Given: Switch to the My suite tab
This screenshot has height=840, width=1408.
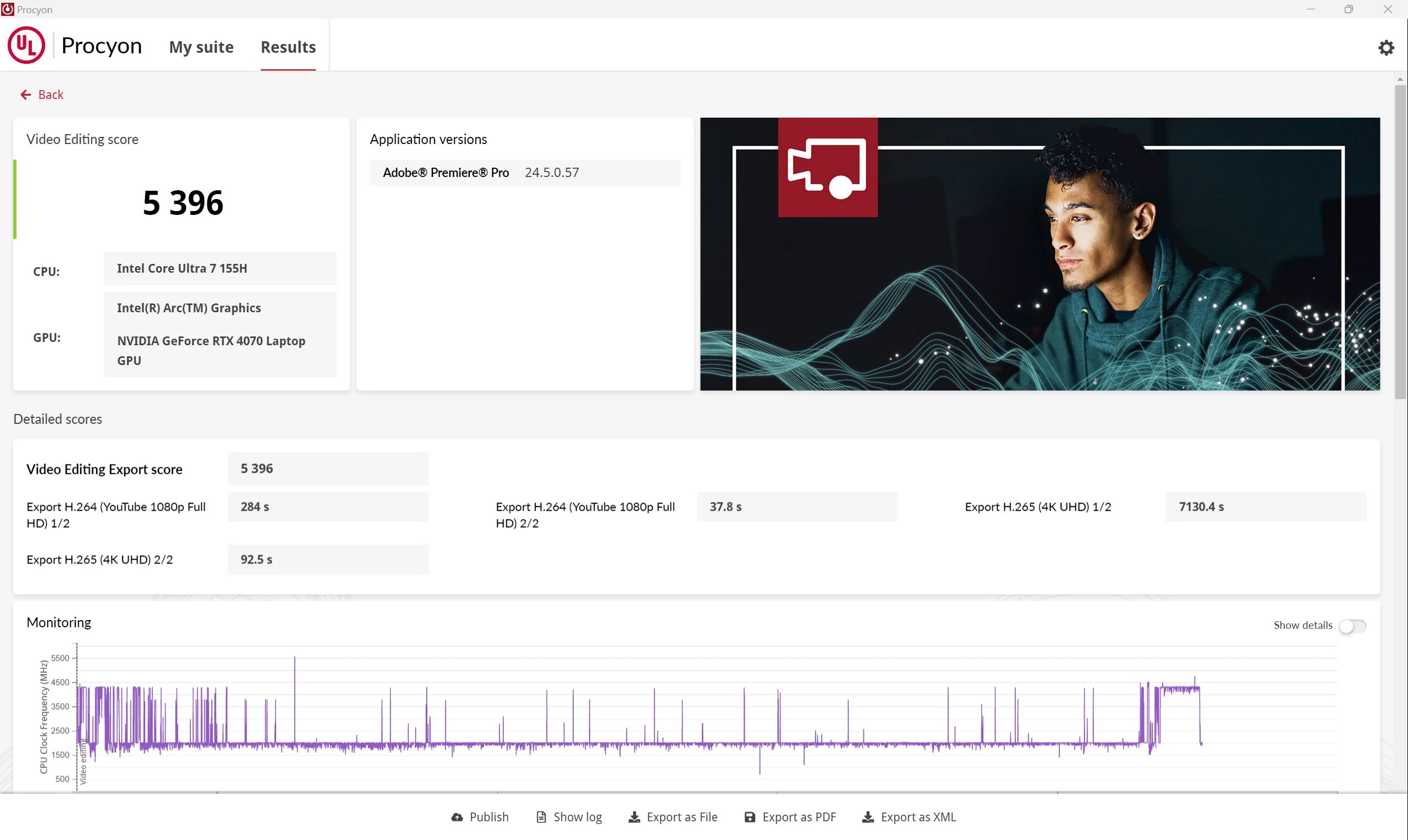Looking at the screenshot, I should (201, 46).
